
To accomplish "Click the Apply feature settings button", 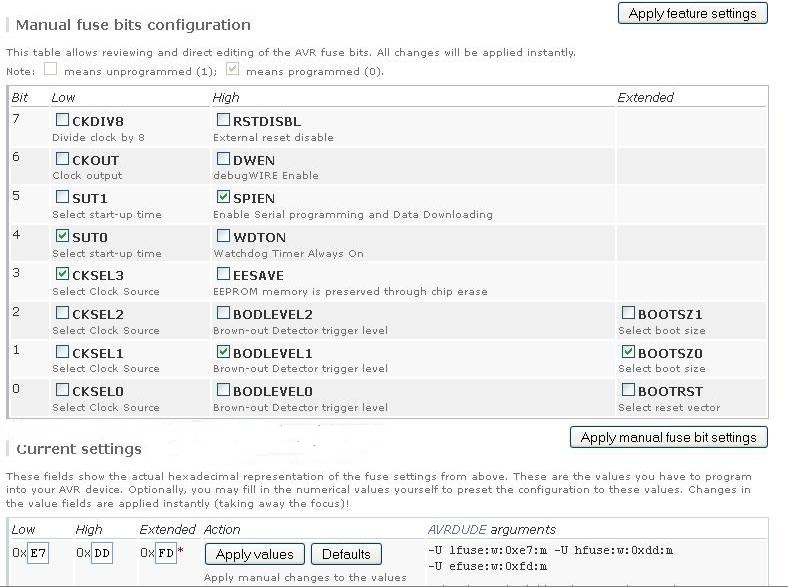I will [x=693, y=13].
